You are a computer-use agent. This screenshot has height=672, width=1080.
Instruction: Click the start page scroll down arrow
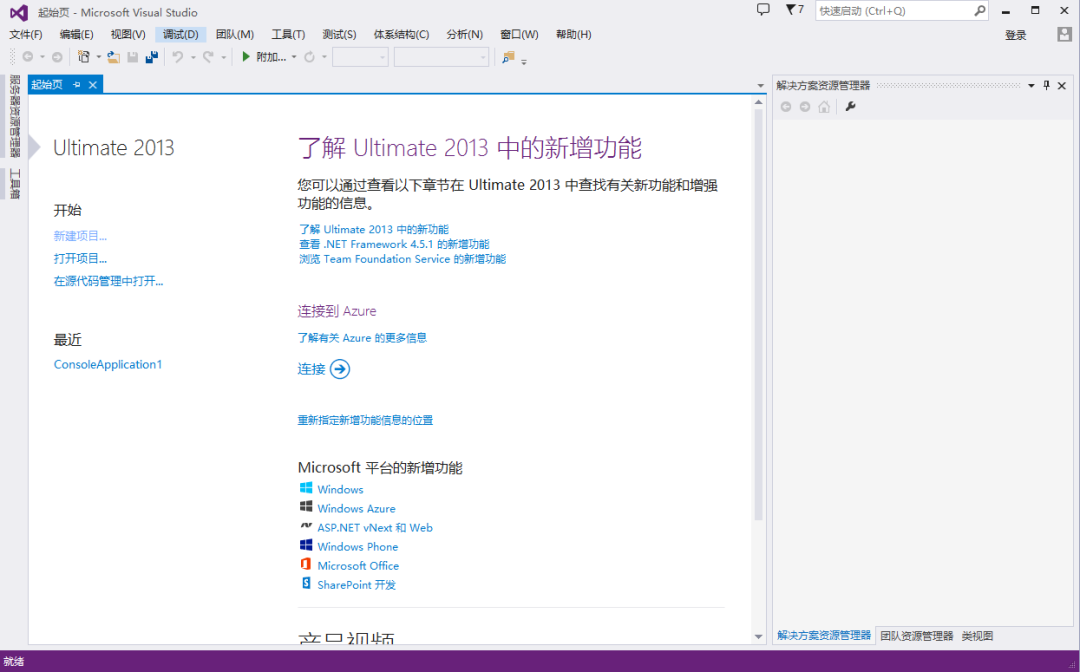click(758, 636)
